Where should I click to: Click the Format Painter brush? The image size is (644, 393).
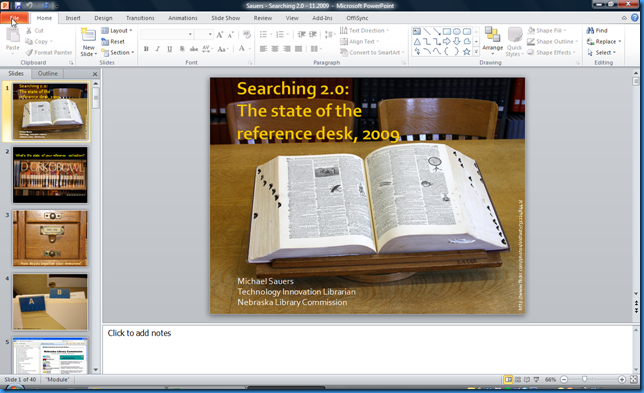click(x=48, y=53)
